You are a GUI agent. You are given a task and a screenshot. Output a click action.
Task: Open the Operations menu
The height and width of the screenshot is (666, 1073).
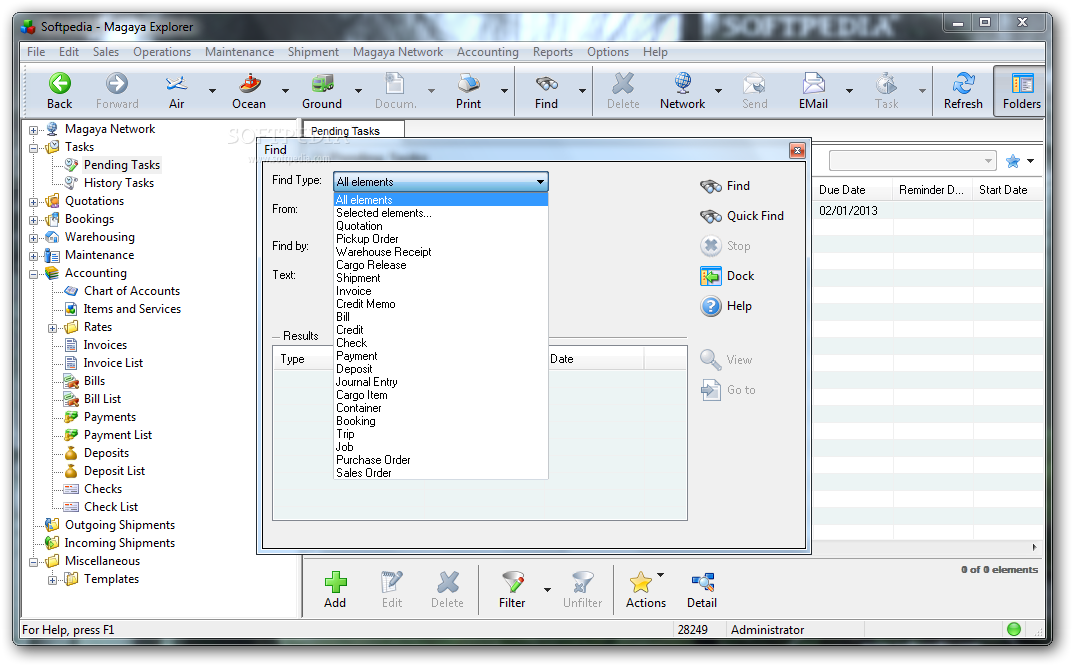pyautogui.click(x=162, y=52)
